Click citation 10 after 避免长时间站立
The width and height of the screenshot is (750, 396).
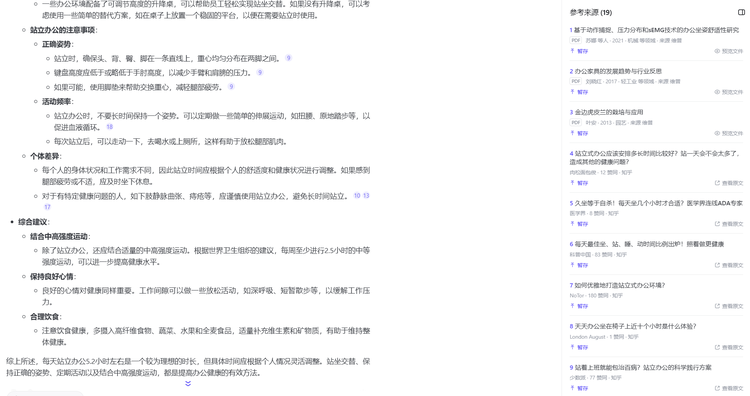[x=357, y=196]
